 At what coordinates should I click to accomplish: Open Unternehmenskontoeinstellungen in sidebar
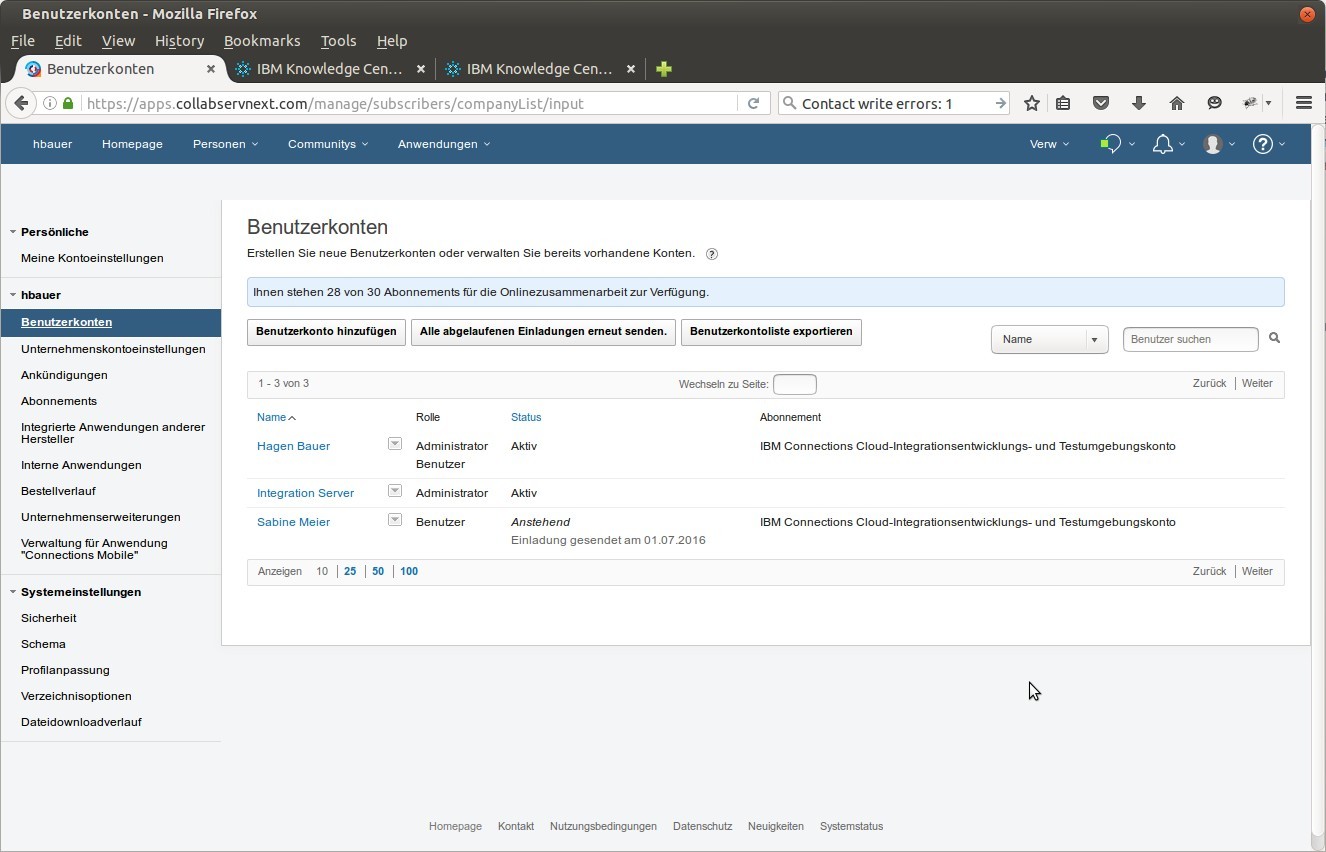(113, 349)
